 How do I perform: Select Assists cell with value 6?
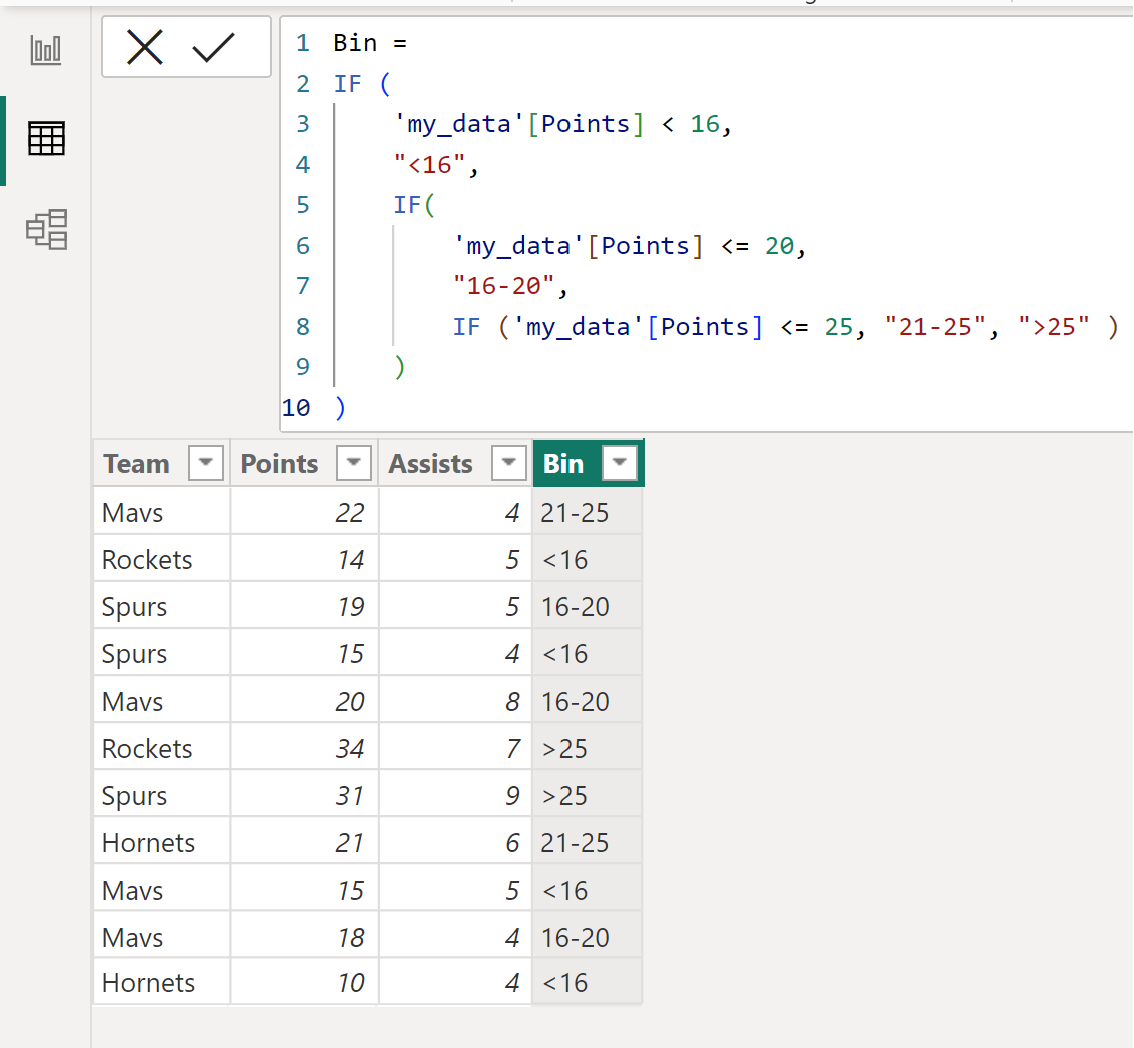tap(456, 842)
